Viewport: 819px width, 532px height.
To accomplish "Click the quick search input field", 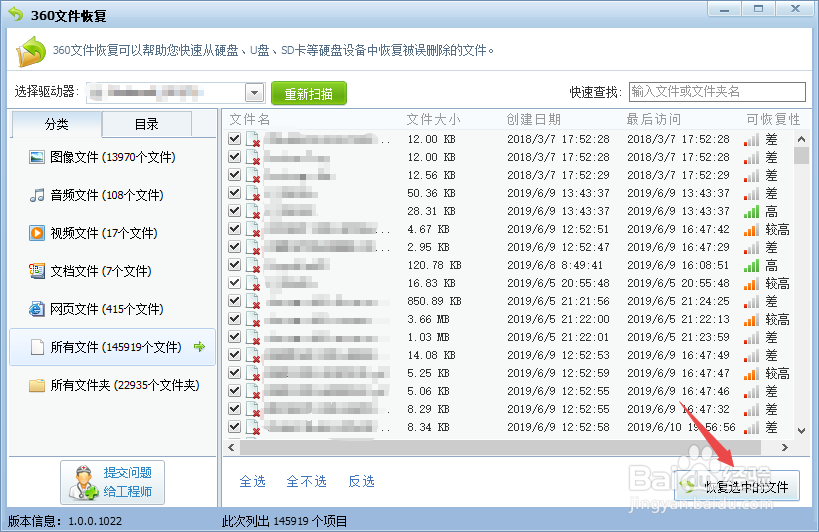I will coord(717,92).
